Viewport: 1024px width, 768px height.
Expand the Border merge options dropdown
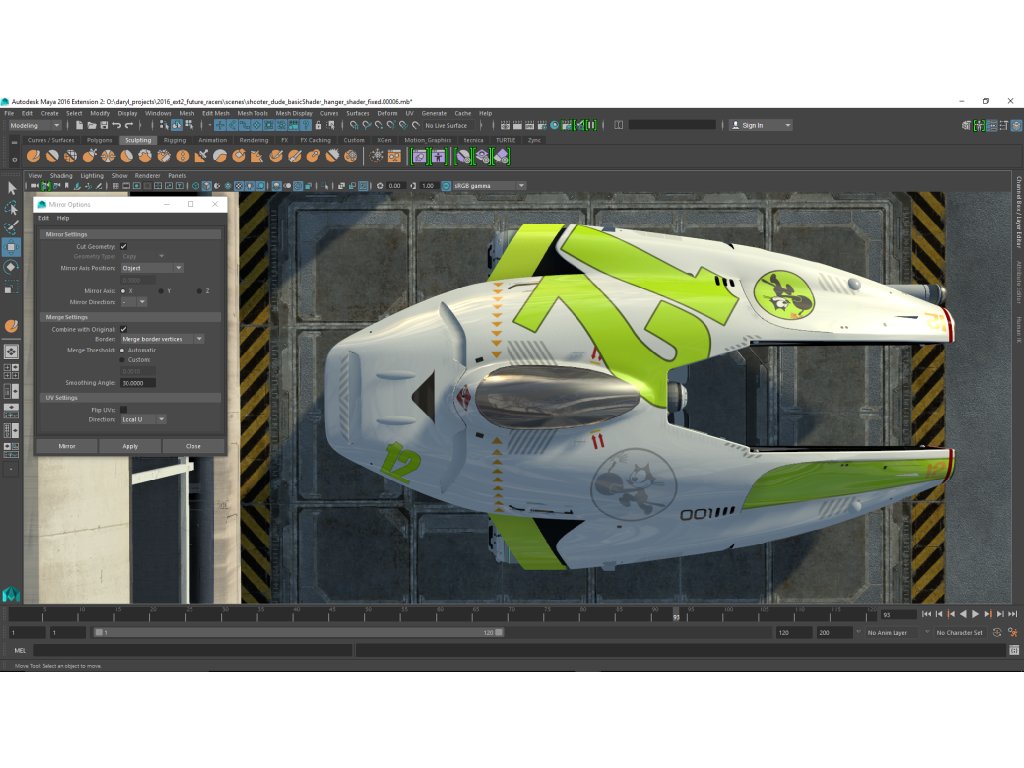(162, 339)
